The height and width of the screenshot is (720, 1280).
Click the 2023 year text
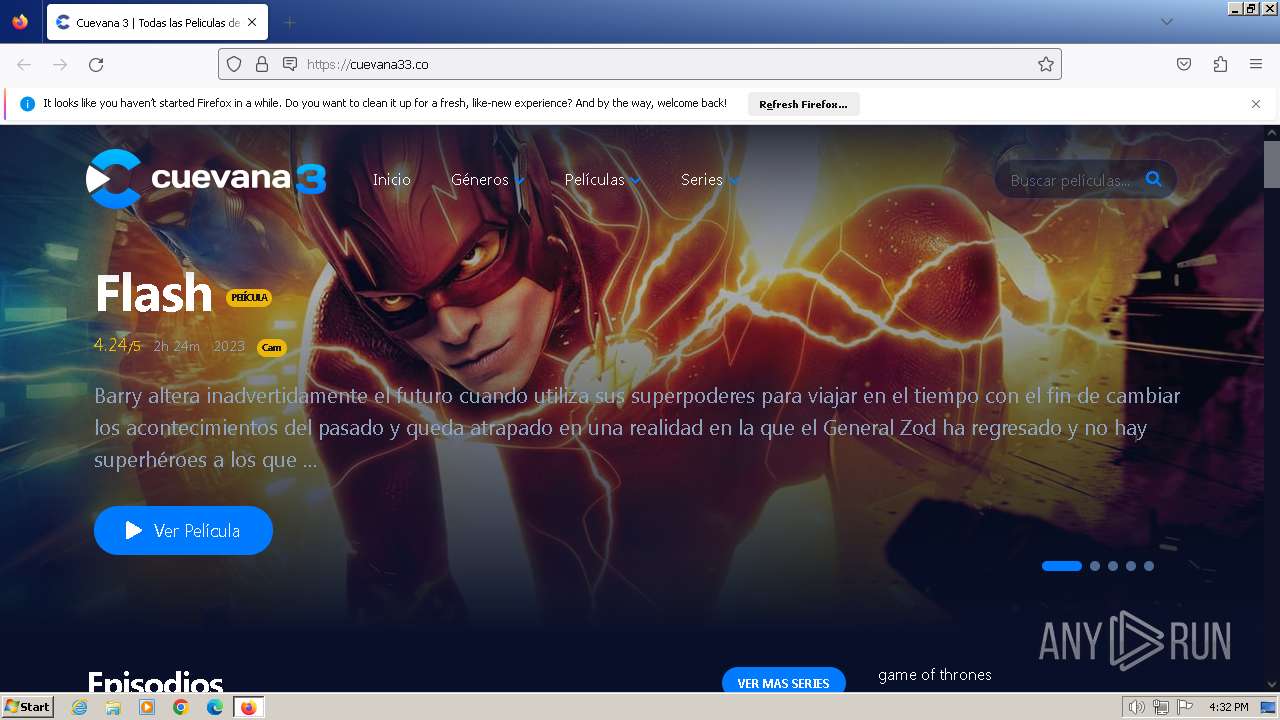pos(229,347)
